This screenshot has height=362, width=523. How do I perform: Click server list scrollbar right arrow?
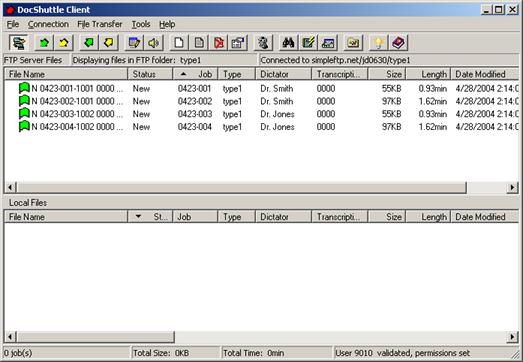(x=512, y=188)
